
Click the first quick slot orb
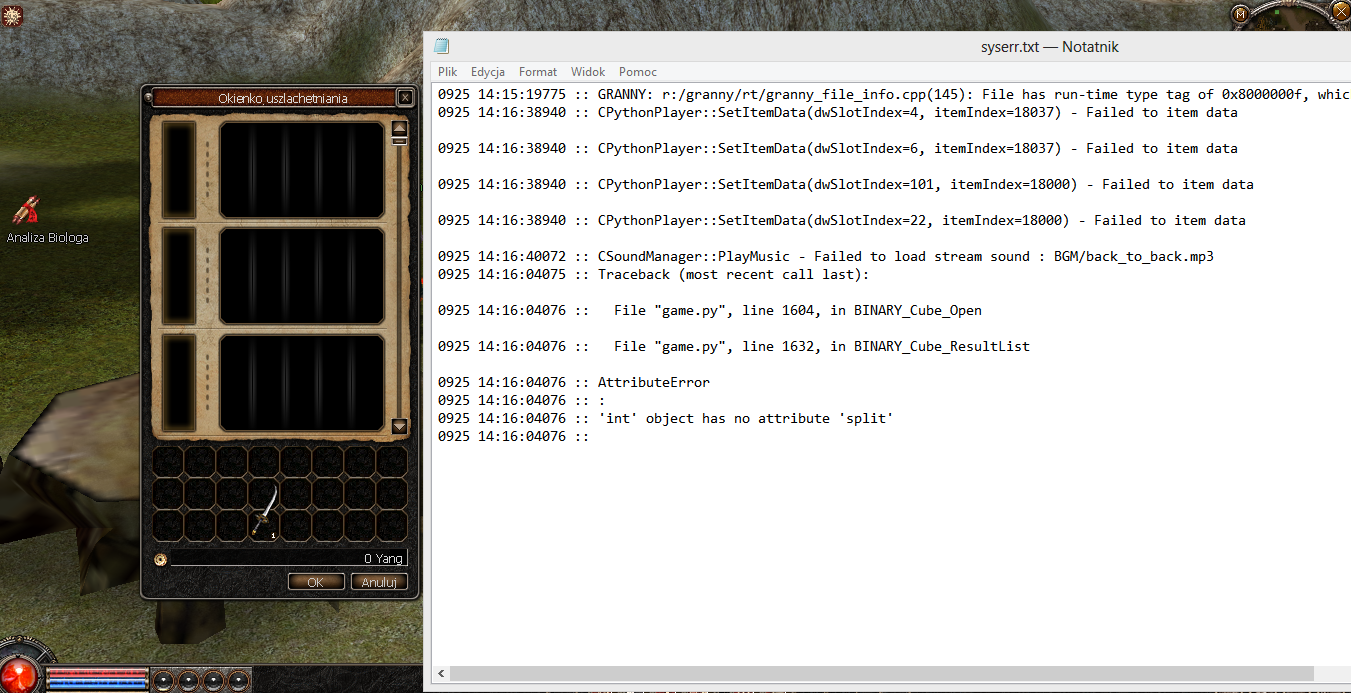click(164, 680)
